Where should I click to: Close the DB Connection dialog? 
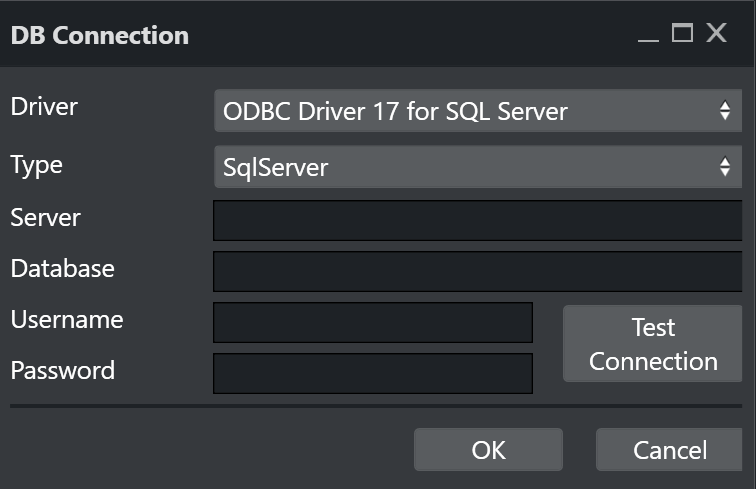[716, 34]
